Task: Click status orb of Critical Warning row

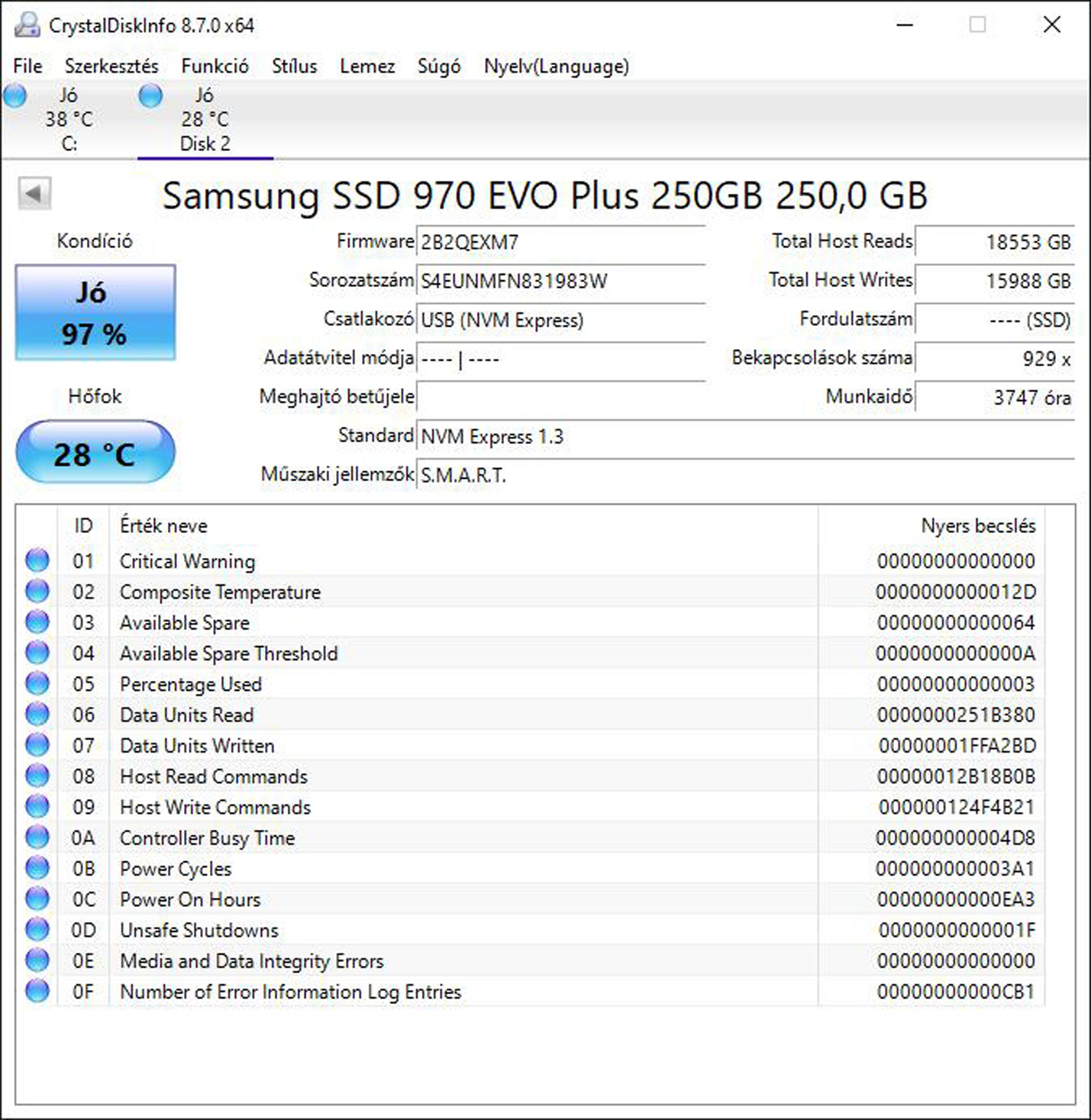Action: click(x=37, y=560)
